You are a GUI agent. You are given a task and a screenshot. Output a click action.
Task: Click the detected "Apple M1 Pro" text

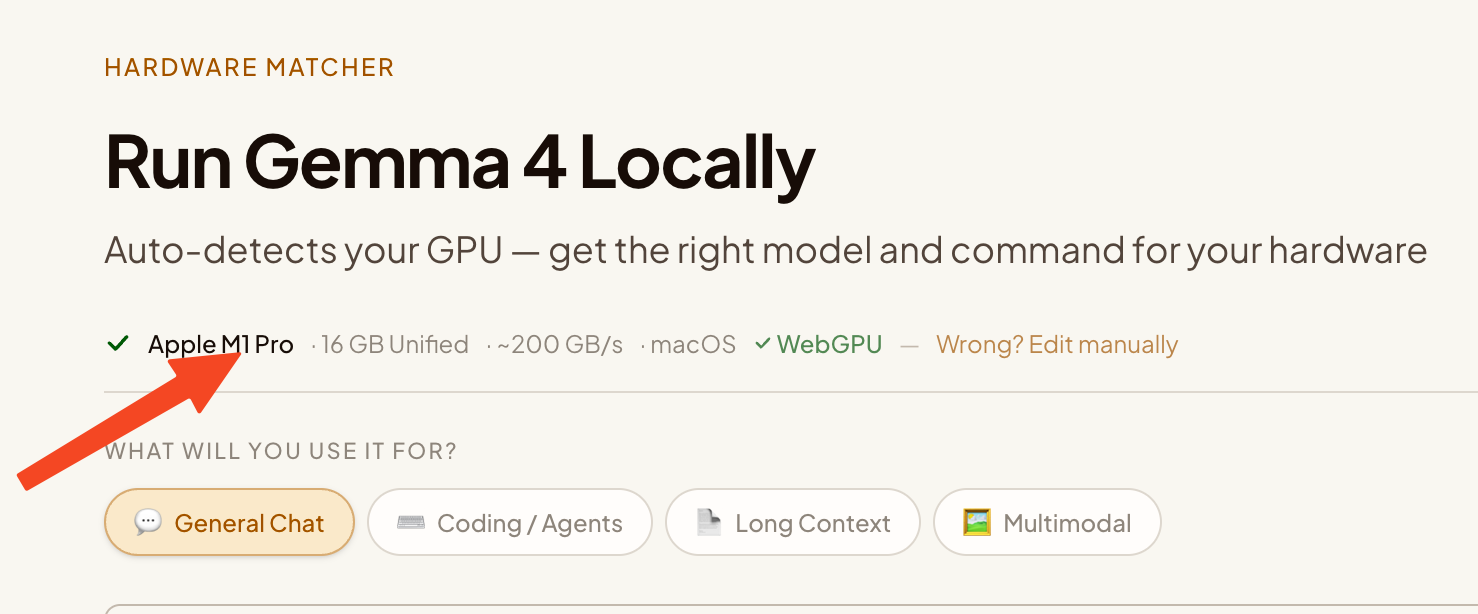click(x=221, y=345)
